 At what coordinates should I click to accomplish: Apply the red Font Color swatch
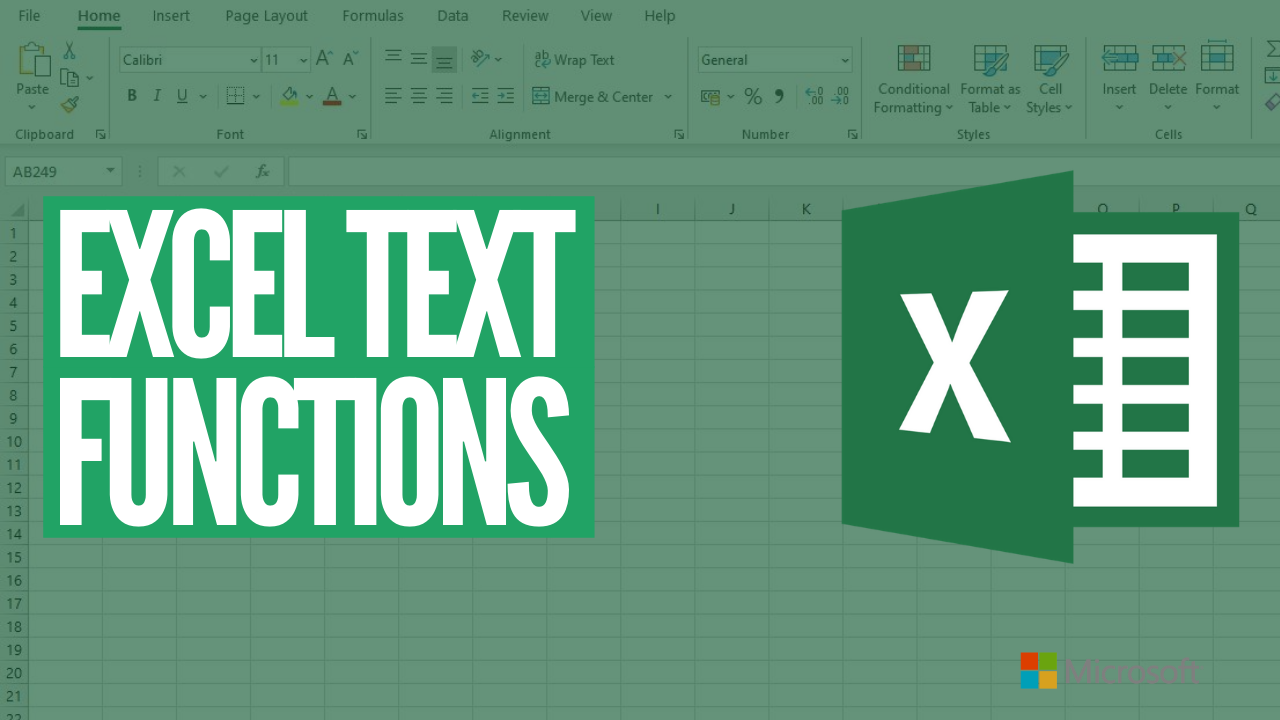point(332,97)
